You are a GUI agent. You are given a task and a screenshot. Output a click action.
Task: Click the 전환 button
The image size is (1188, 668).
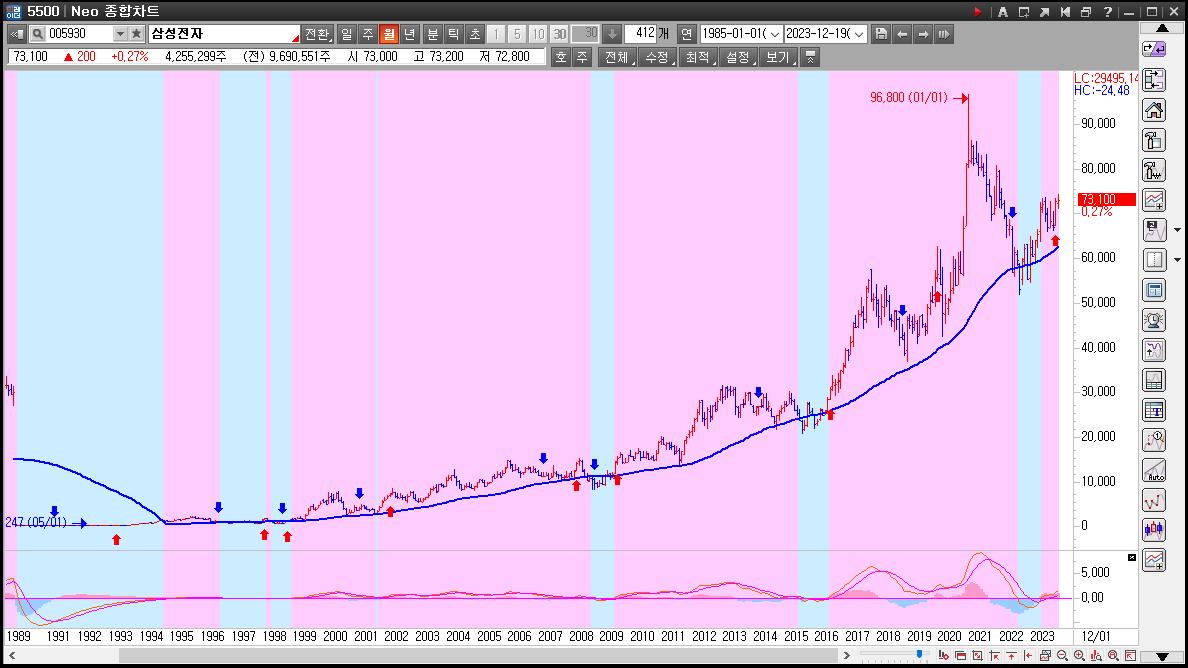pos(317,34)
